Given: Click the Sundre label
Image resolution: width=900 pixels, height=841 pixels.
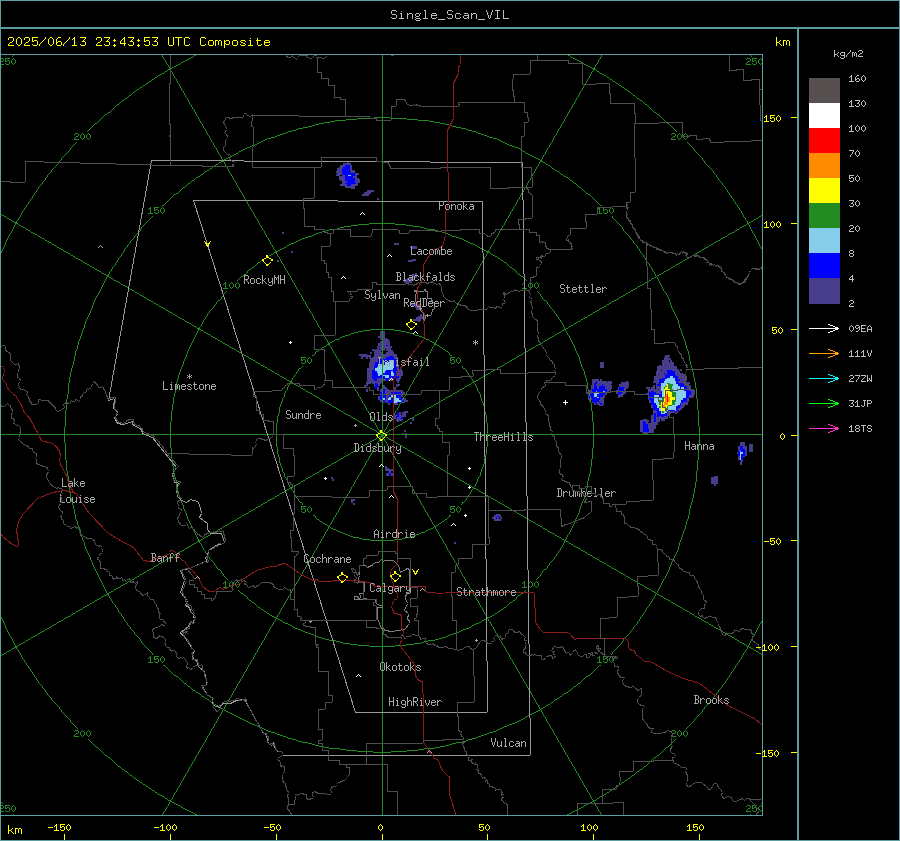Looking at the screenshot, I should 303,414.
